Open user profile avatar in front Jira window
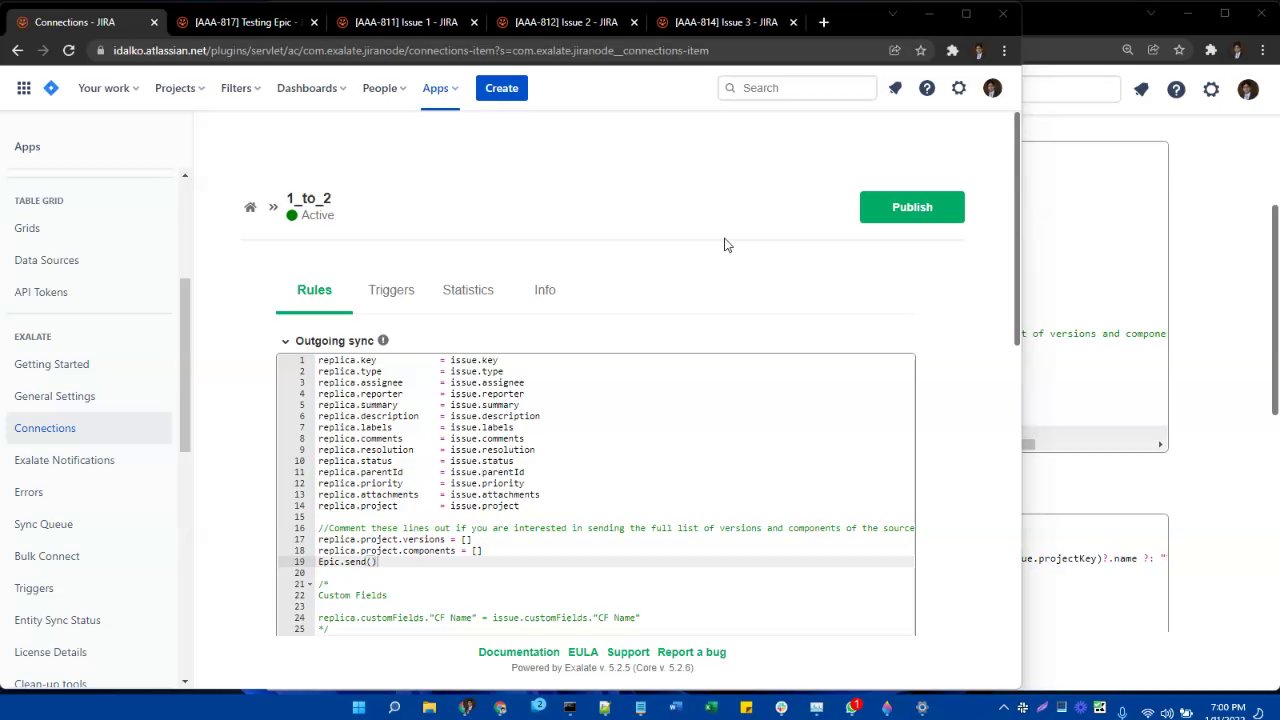This screenshot has width=1280, height=720. [992, 88]
